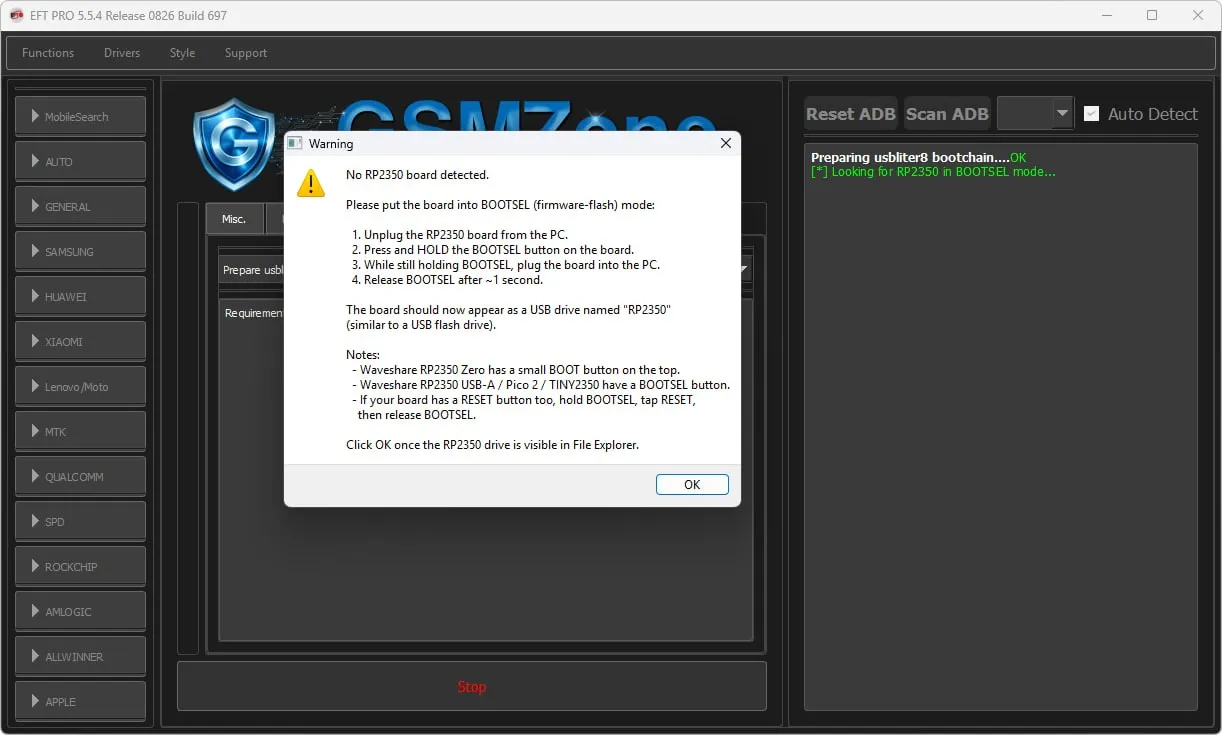Confirm the warning with OK
The width and height of the screenshot is (1222, 735).
[x=692, y=484]
